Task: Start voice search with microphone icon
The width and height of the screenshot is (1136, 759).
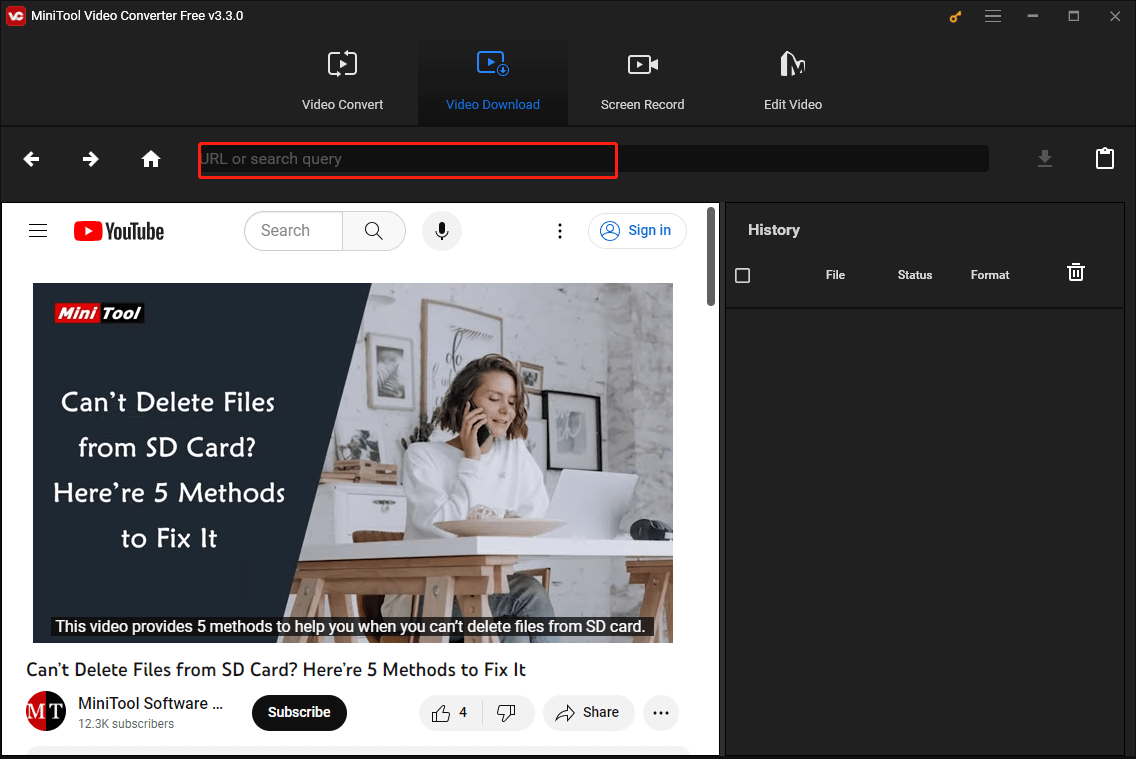Action: click(442, 231)
